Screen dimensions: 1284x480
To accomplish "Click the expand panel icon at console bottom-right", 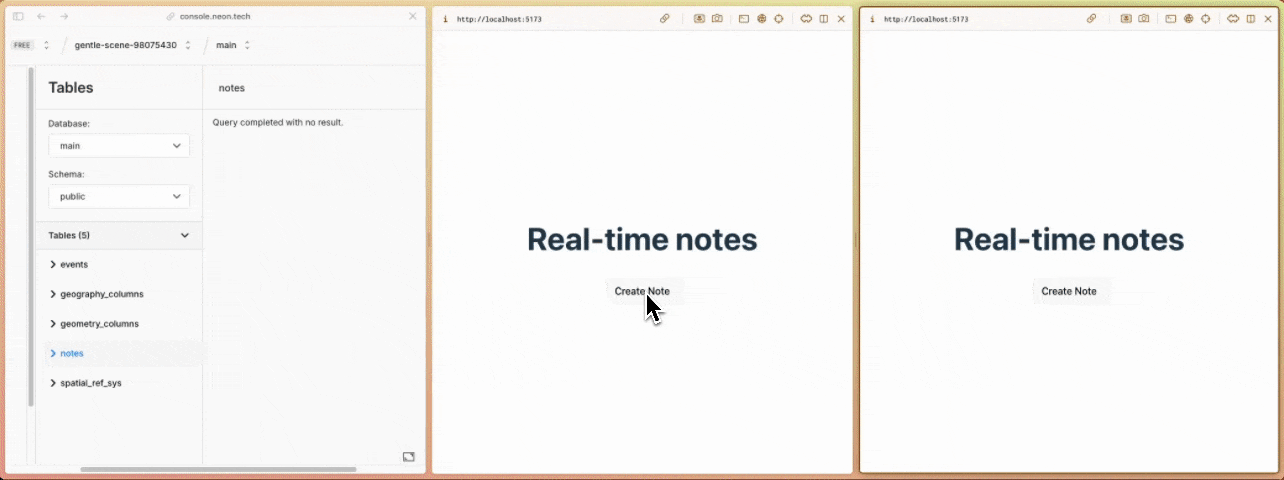I will tap(408, 457).
